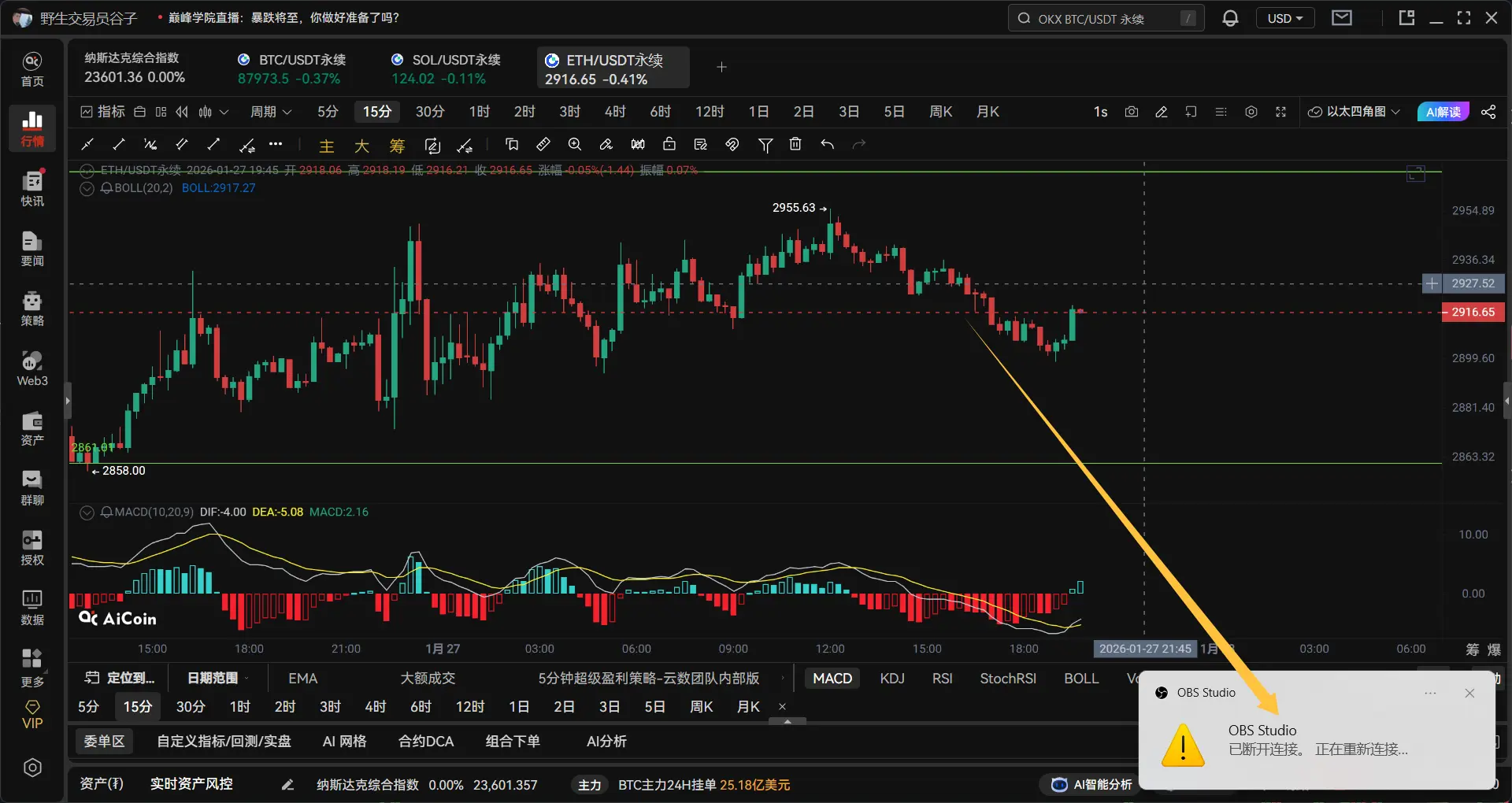
Task: Click the undo arrow in drawing toolbar
Action: pyautogui.click(x=827, y=144)
